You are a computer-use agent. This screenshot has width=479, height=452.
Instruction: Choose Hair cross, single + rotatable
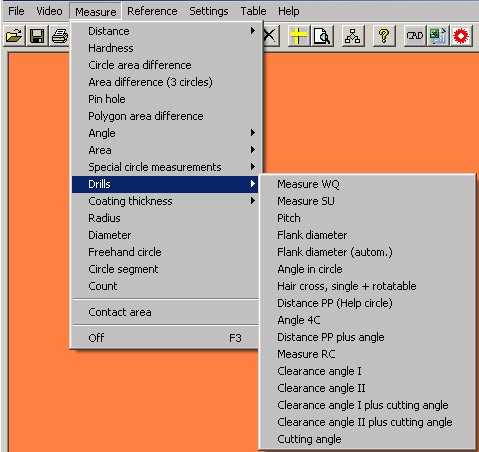click(x=347, y=286)
